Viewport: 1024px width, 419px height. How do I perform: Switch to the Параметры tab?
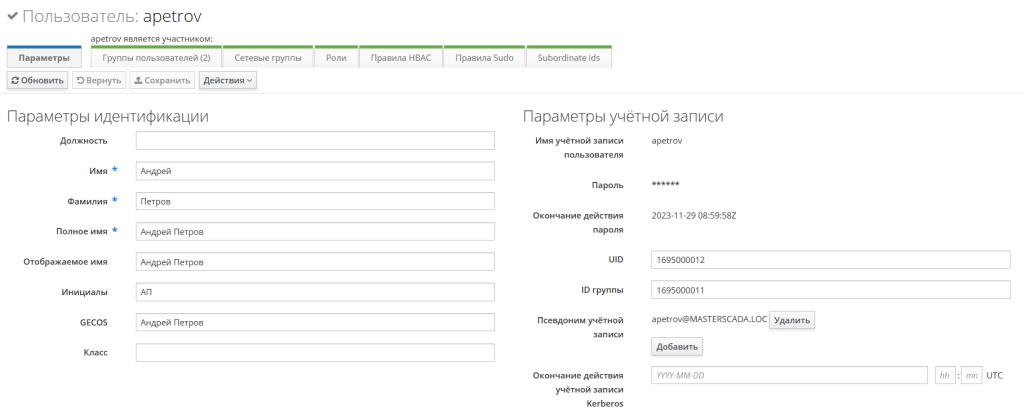point(44,58)
